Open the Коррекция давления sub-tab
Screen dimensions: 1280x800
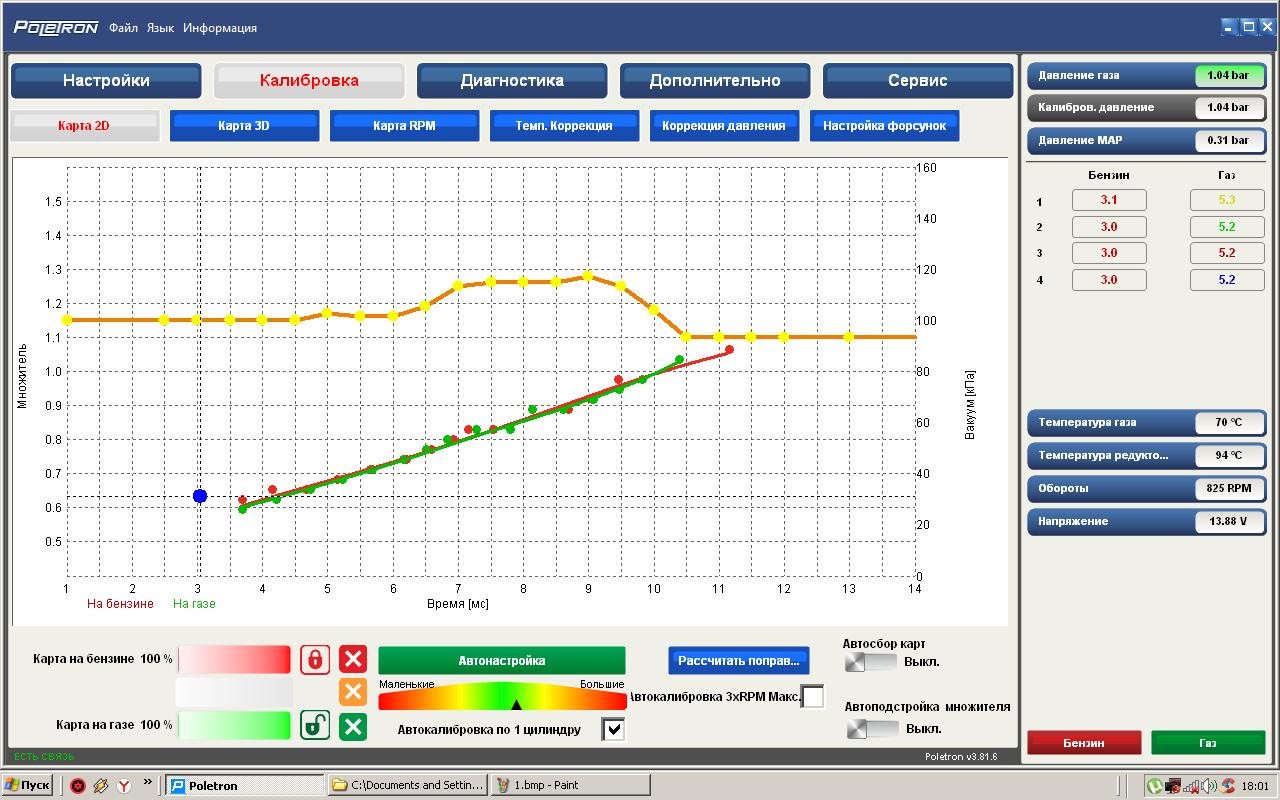click(x=724, y=126)
